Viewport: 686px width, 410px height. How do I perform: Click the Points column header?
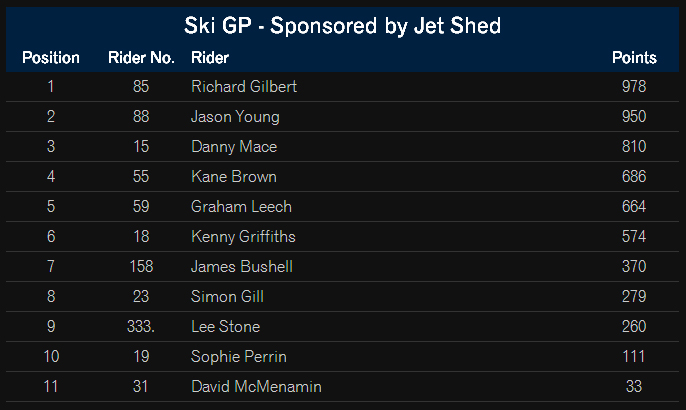pyautogui.click(x=634, y=58)
